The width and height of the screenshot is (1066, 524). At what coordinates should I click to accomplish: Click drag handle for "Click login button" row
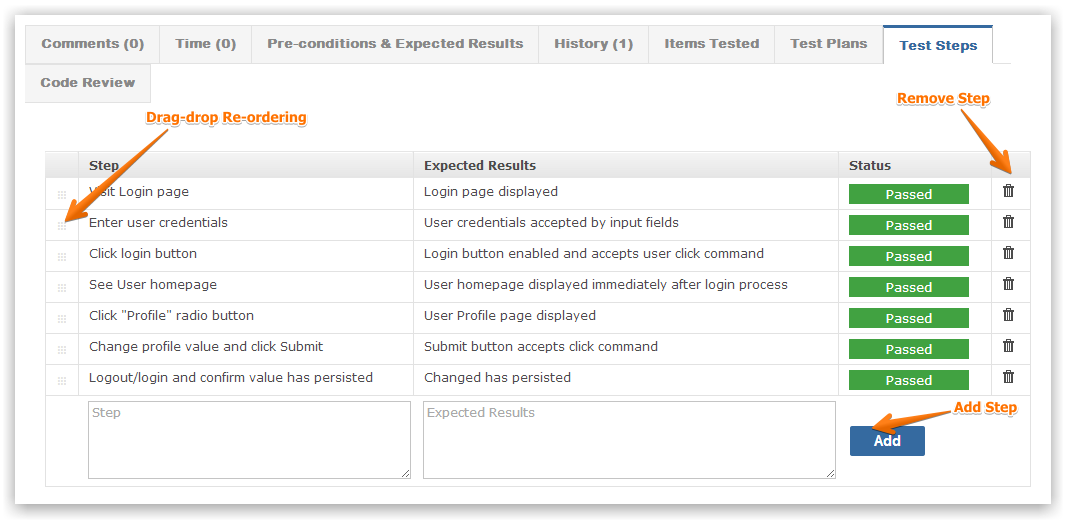coord(62,257)
